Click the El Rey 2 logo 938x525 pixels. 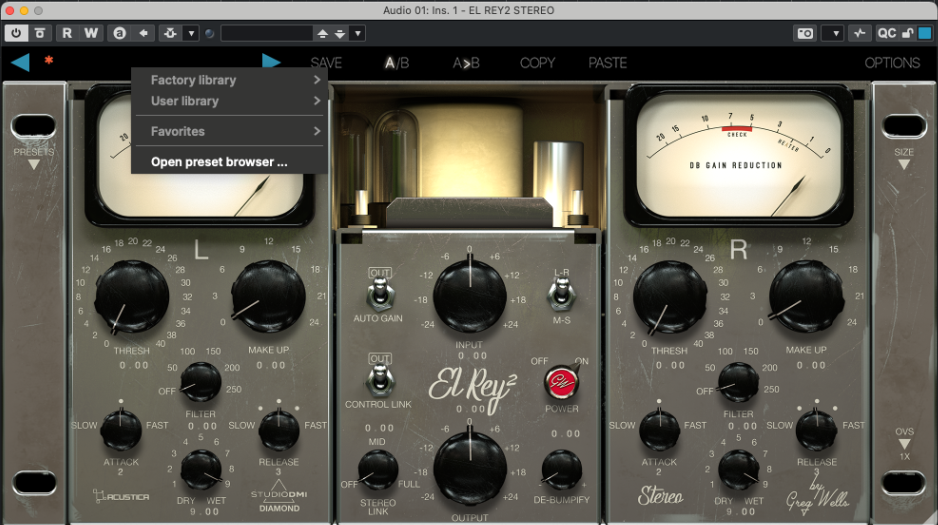click(473, 387)
